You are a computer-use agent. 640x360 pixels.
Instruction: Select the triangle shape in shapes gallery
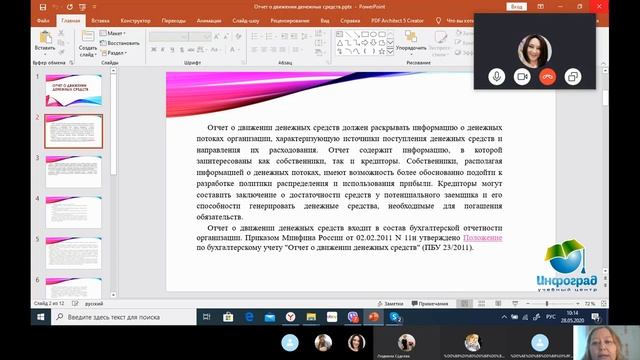click(x=340, y=43)
